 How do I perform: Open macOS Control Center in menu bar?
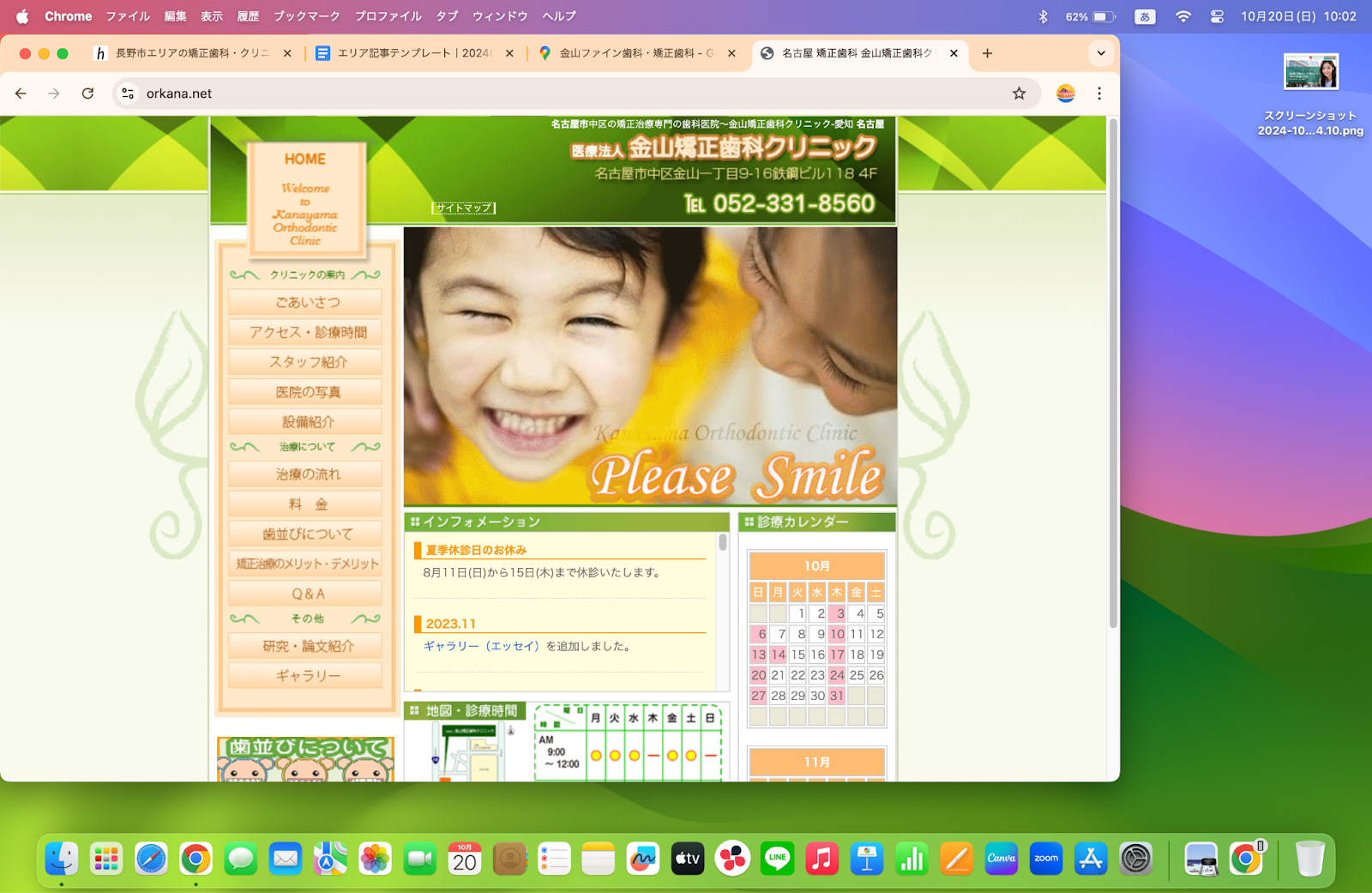tap(1217, 16)
